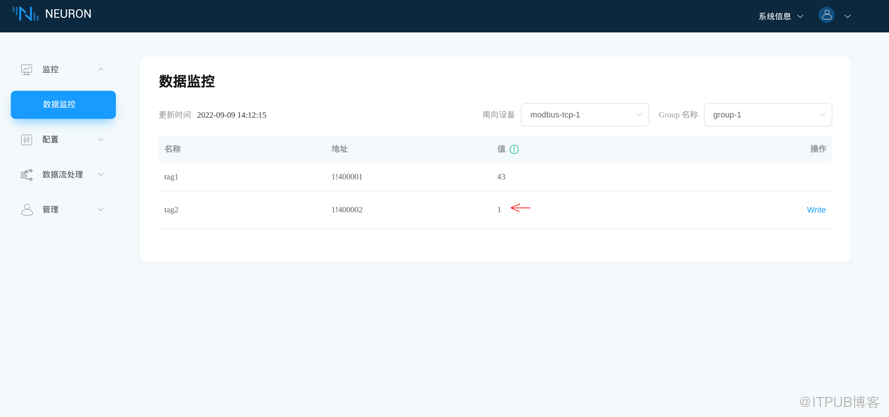
Task: Click the monitoring (监控) sidebar icon
Action: [x=27, y=69]
